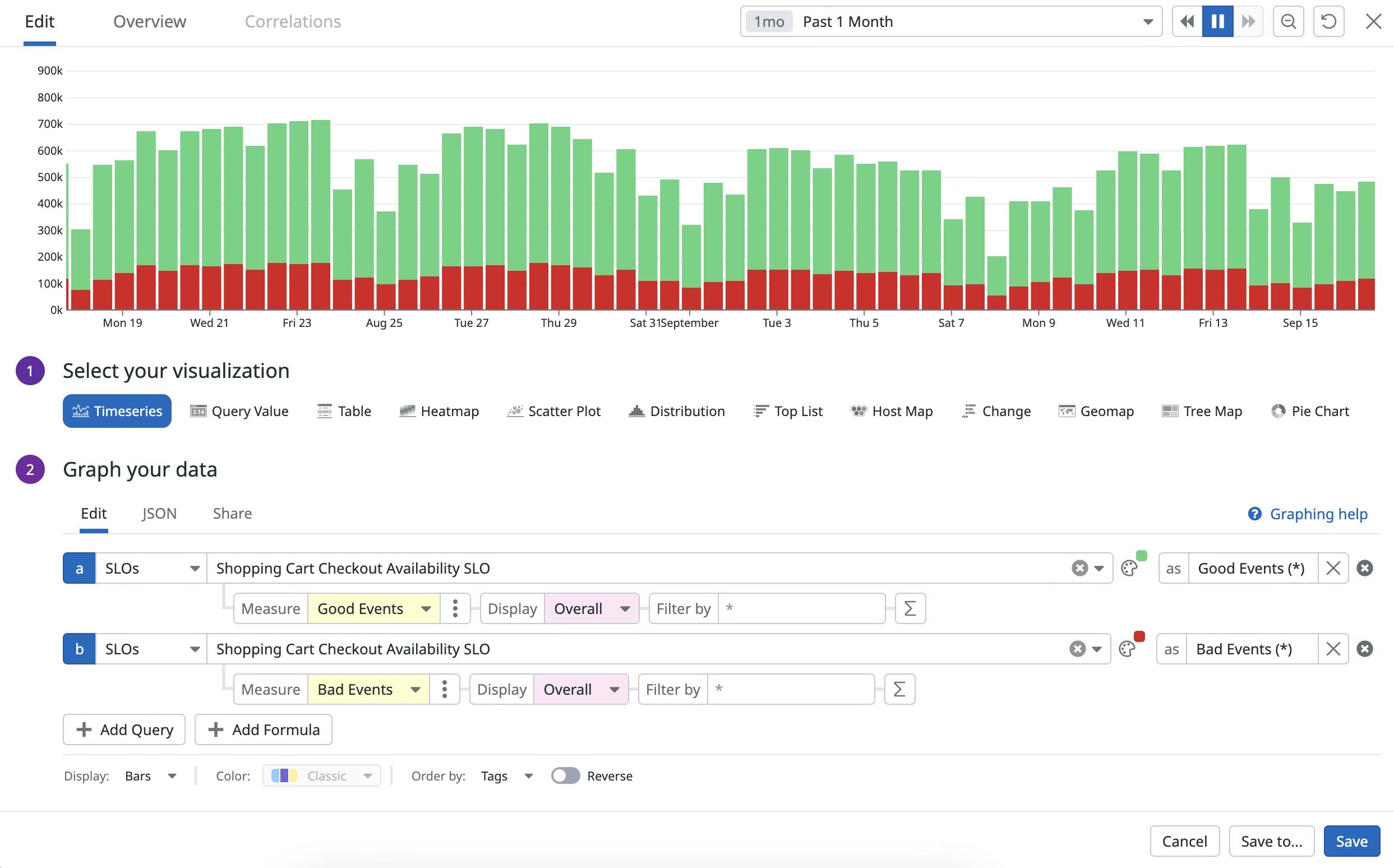Open the Good Events measure dropdown
This screenshot has width=1394, height=868.
[x=373, y=608]
